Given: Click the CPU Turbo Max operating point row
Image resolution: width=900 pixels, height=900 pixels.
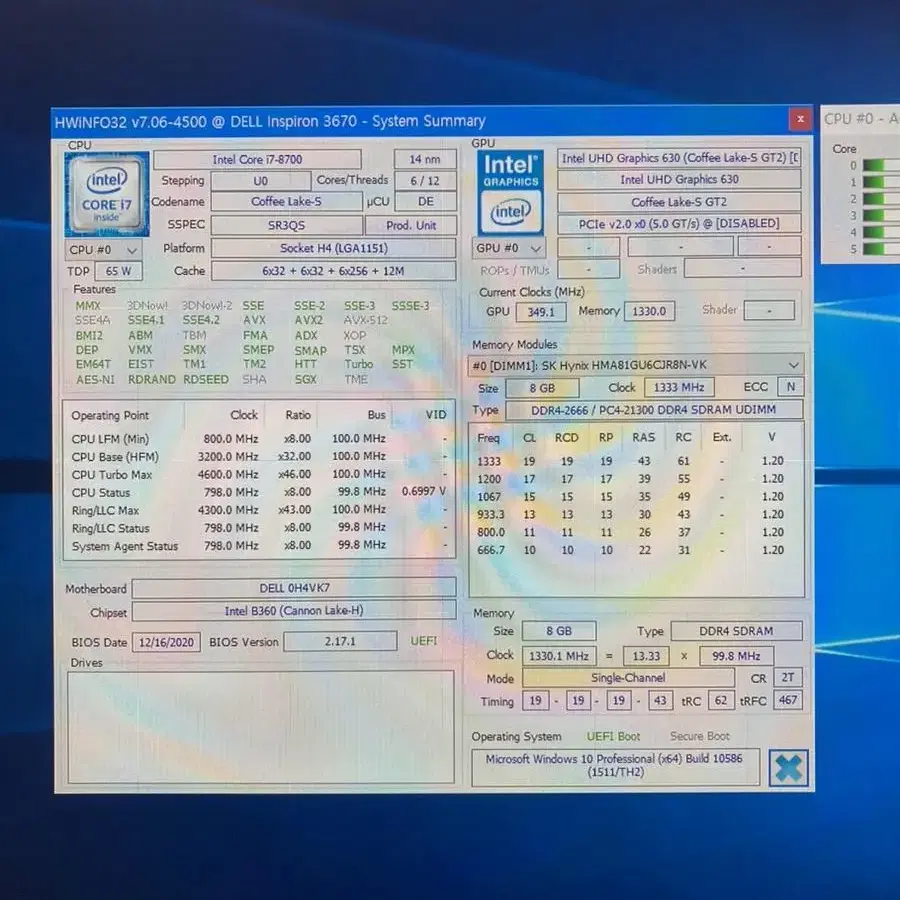Looking at the screenshot, I should click(x=258, y=474).
